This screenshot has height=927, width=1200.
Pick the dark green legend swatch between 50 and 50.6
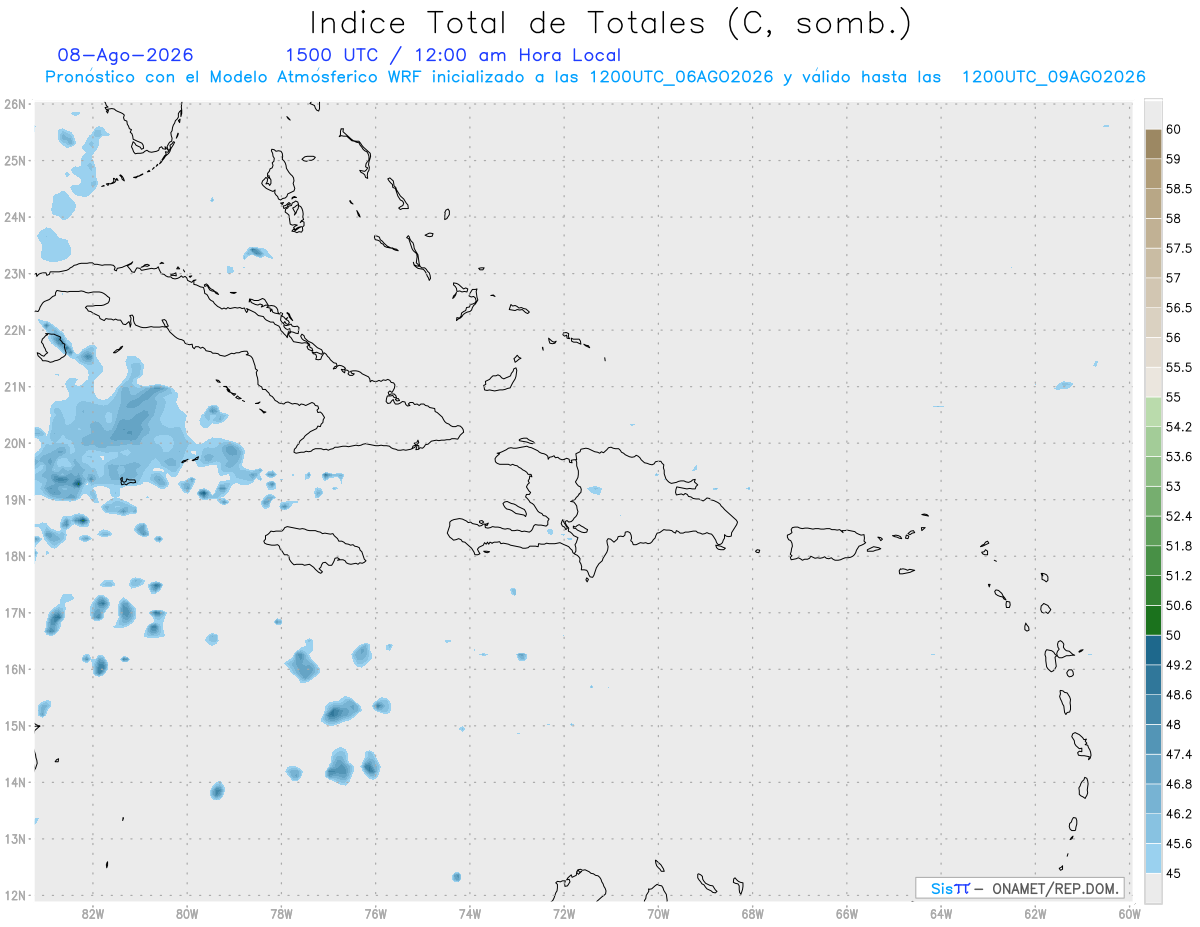[x=1153, y=620]
